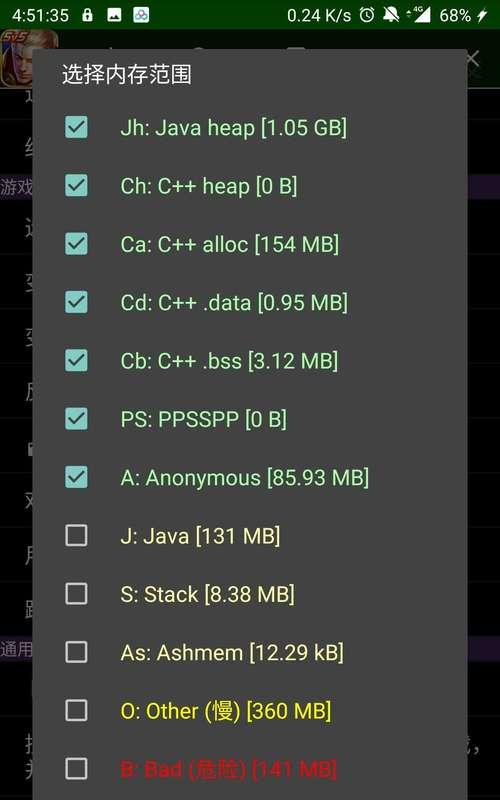The width and height of the screenshot is (500, 800).
Task: Tap the Jh: Java heap [1.05 GB] label
Action: [x=234, y=128]
